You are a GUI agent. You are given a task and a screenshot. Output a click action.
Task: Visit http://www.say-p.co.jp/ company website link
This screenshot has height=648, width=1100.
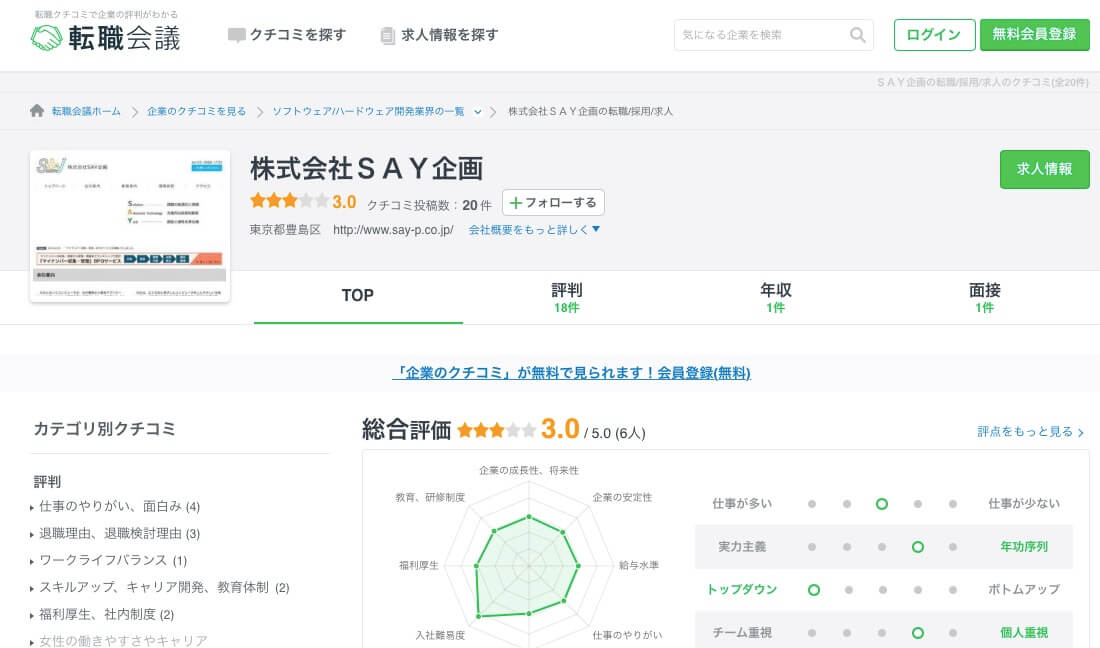393,230
